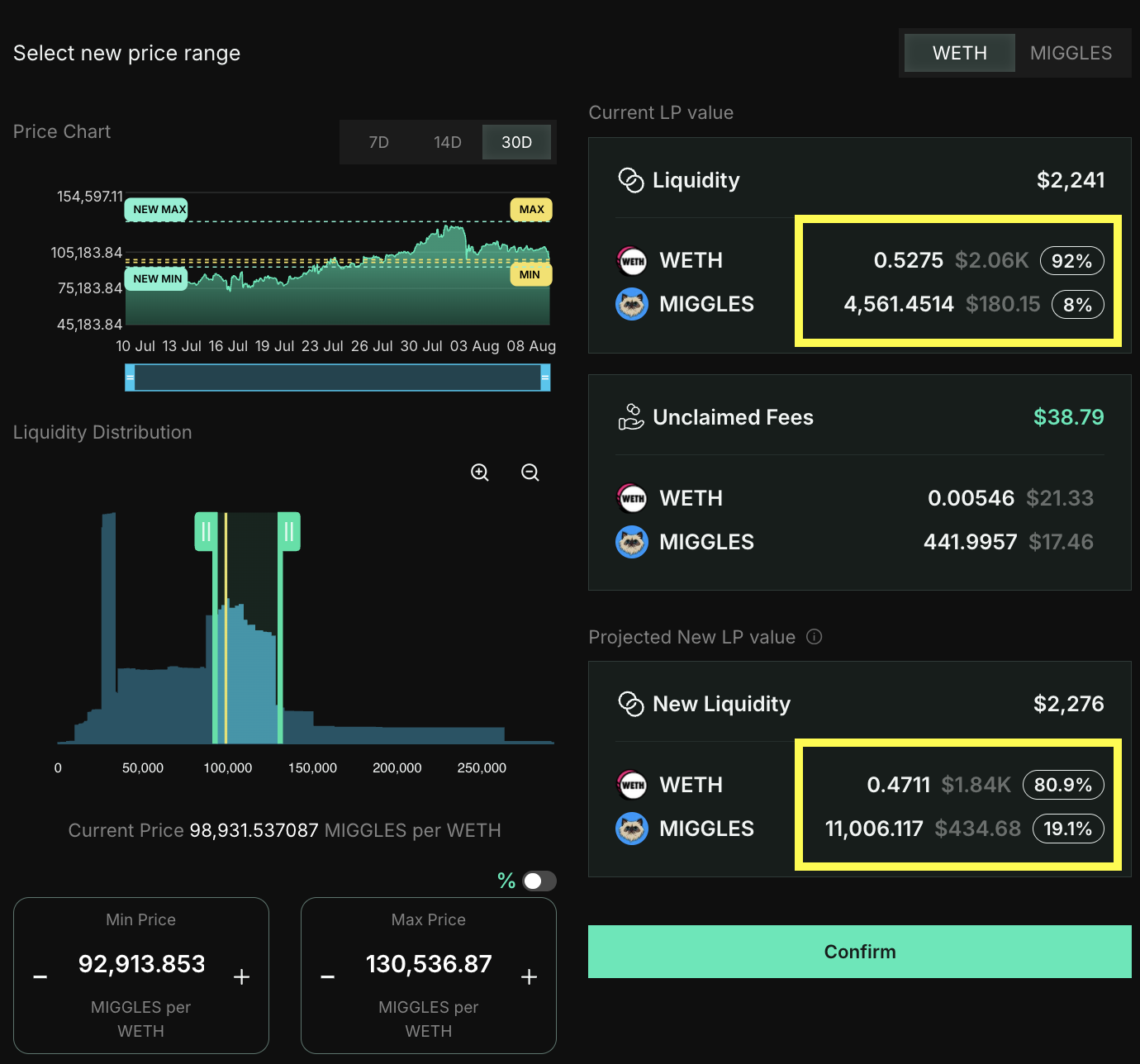Image resolution: width=1140 pixels, height=1064 pixels.
Task: Click the zoom in magnifier on Liquidity Distribution
Action: pyautogui.click(x=480, y=473)
